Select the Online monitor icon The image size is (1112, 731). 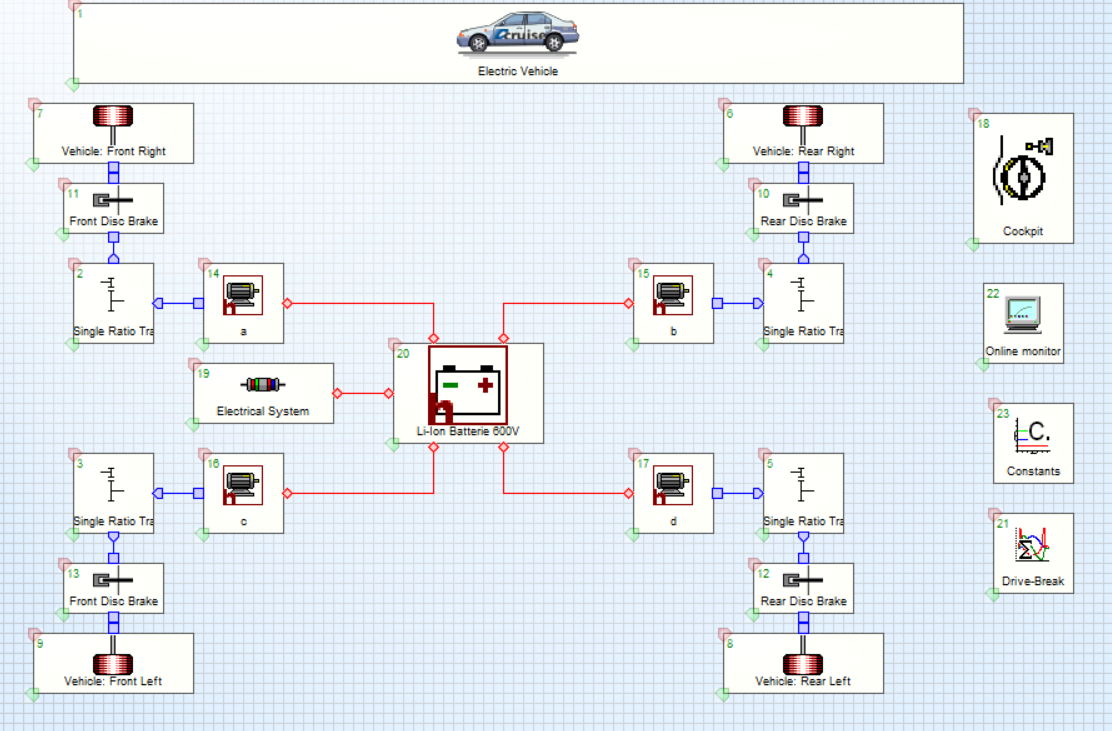tap(1022, 314)
